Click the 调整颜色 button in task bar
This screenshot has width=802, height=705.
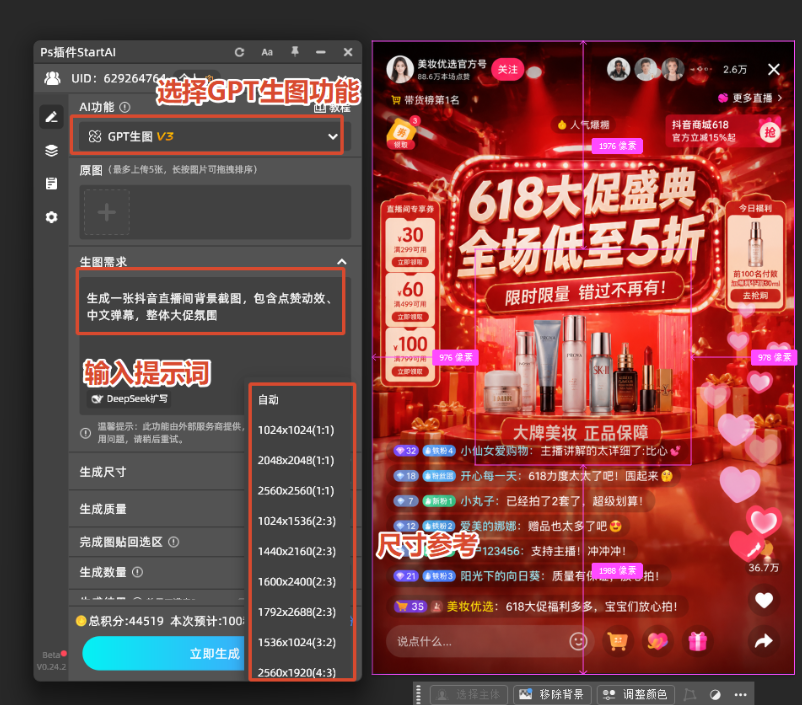(x=635, y=694)
